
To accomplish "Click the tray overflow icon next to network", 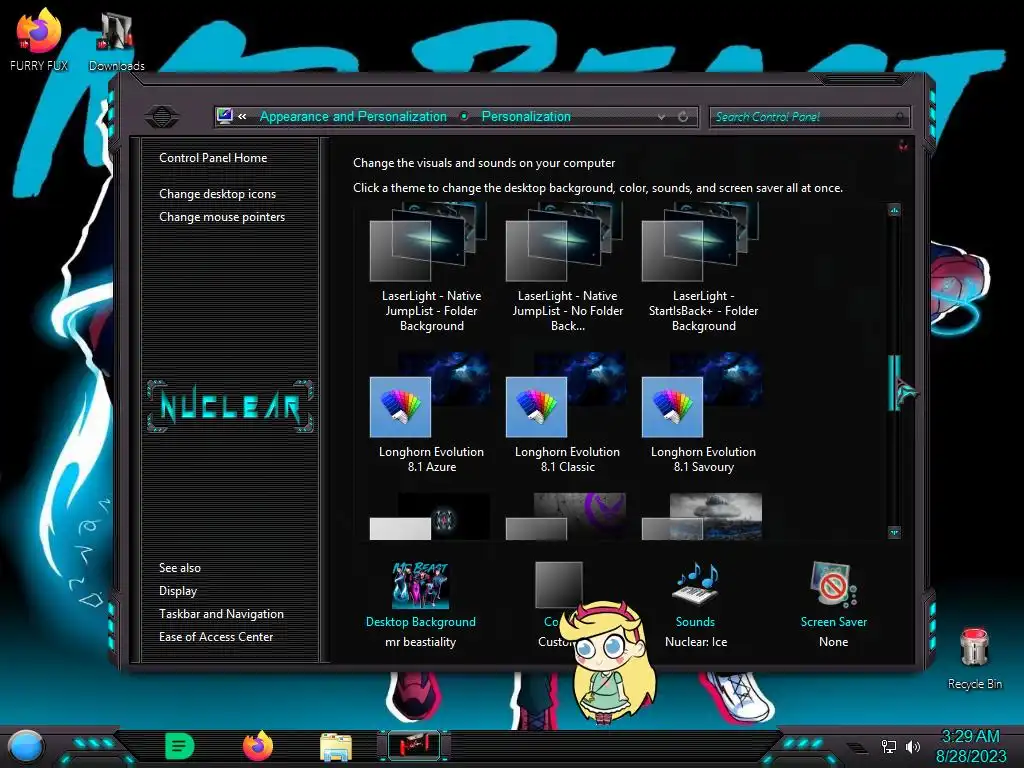I will tap(857, 747).
